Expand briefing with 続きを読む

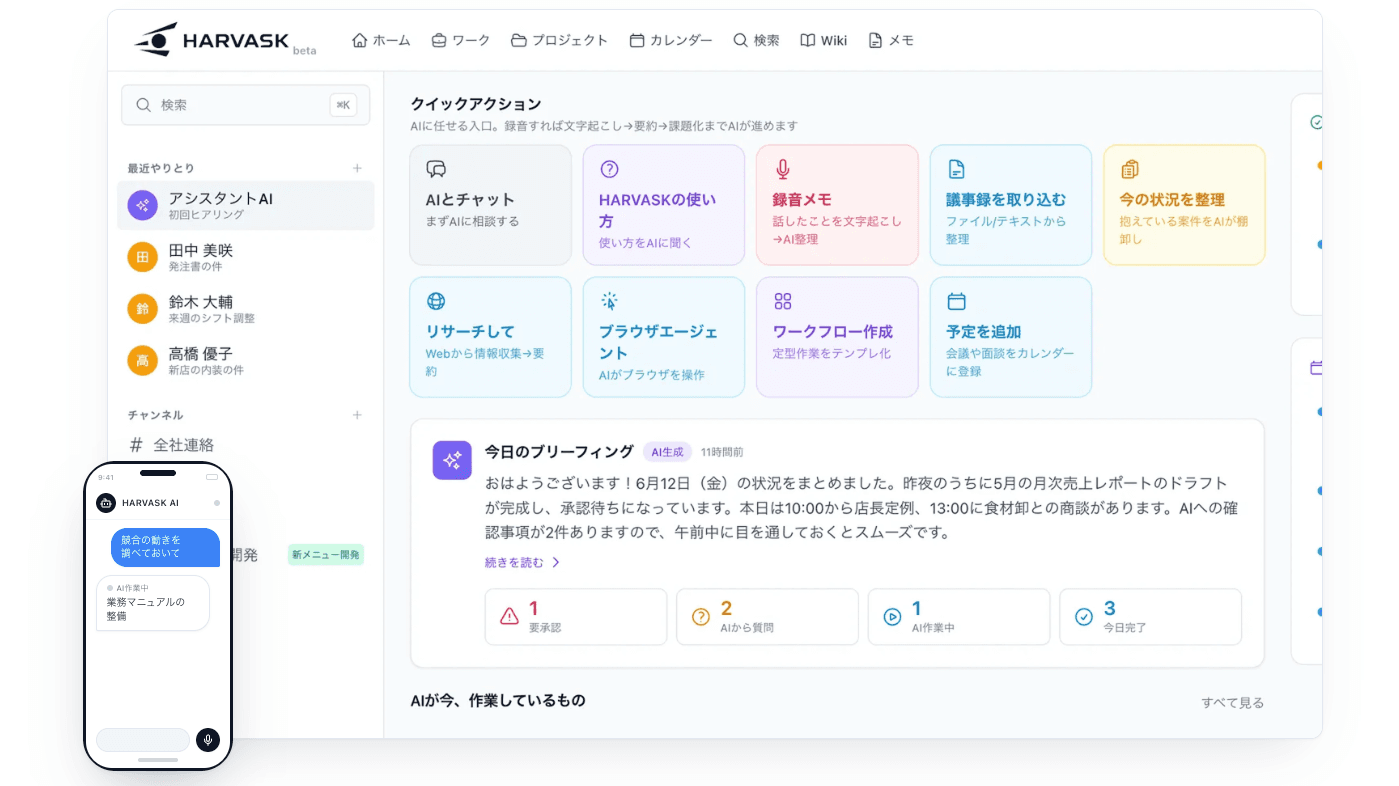pyautogui.click(x=523, y=562)
